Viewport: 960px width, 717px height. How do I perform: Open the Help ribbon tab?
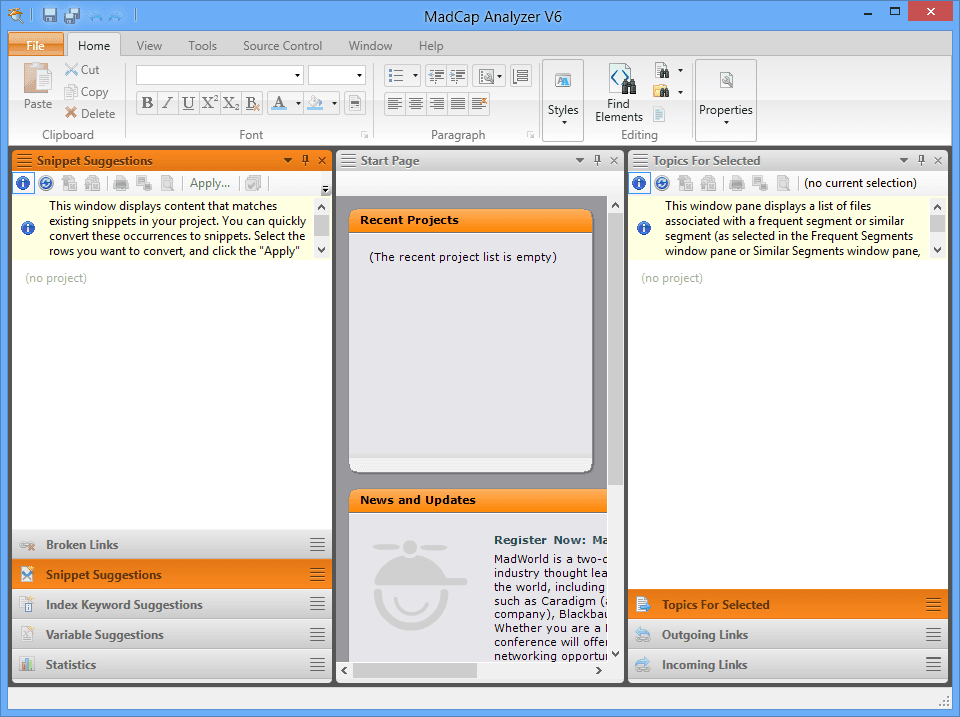pos(431,46)
